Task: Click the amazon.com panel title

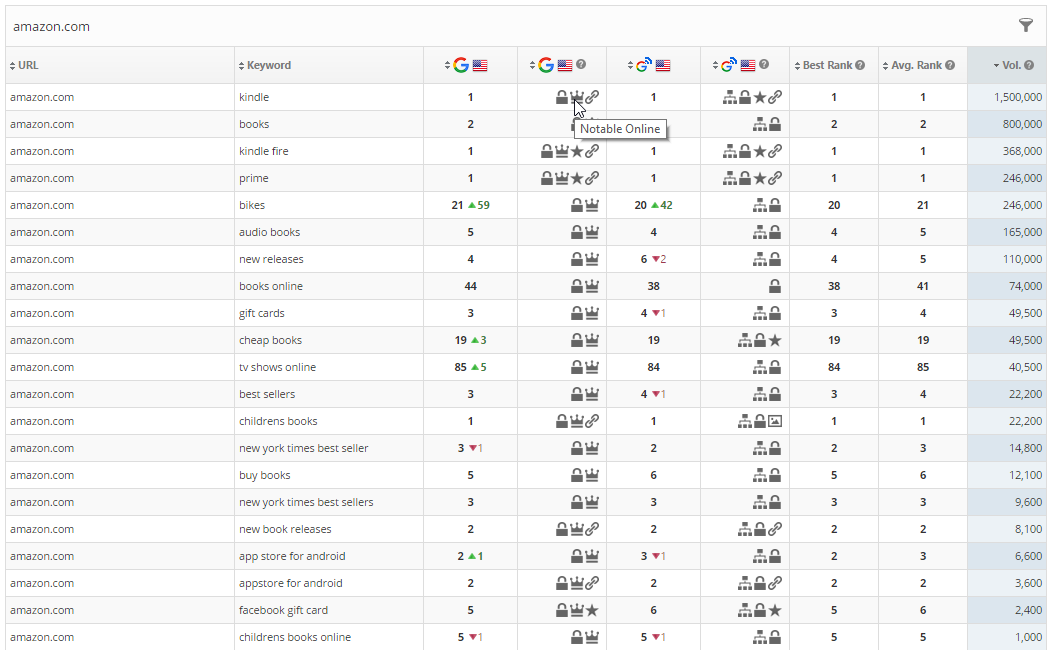Action: [52, 27]
